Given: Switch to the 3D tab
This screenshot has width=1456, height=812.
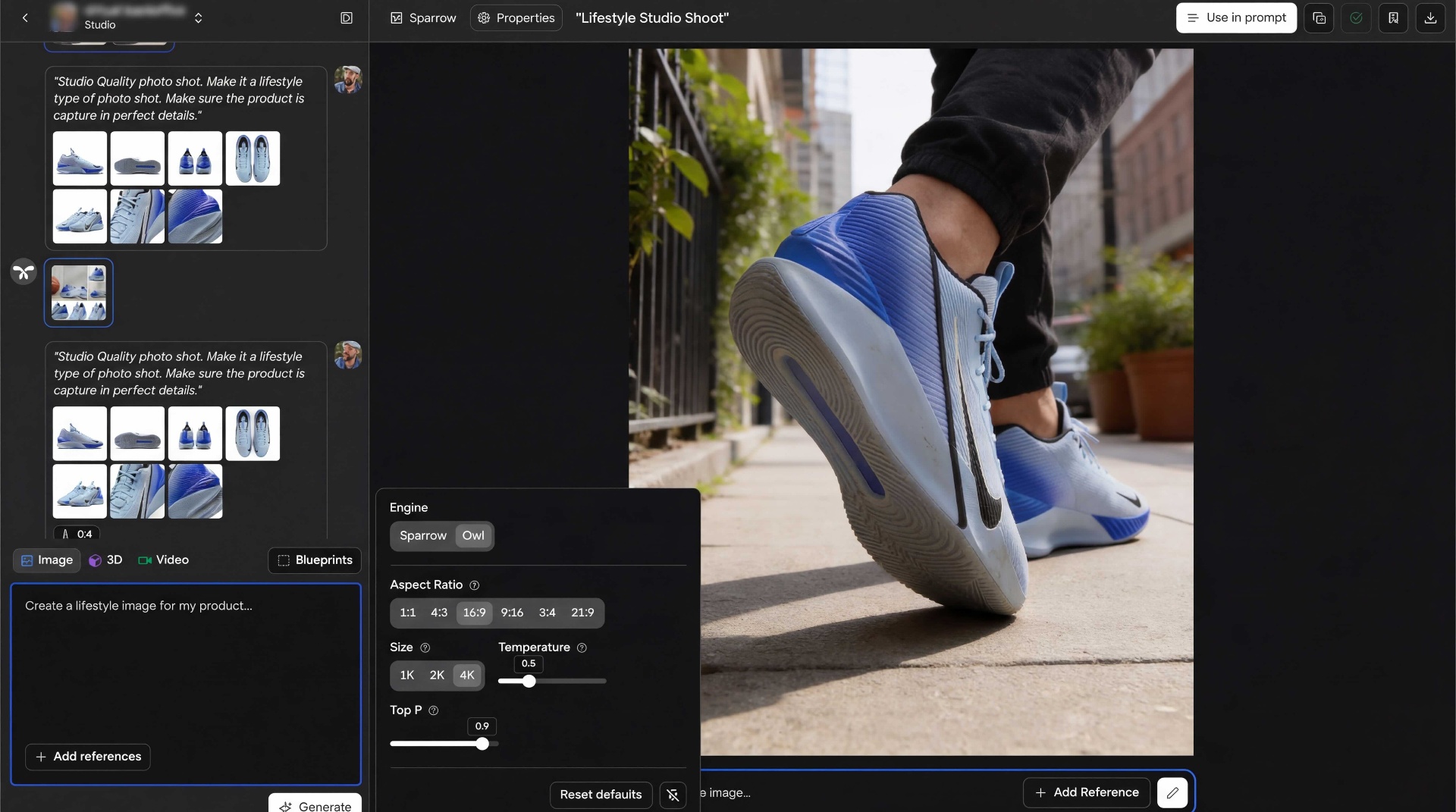Looking at the screenshot, I should [105, 560].
